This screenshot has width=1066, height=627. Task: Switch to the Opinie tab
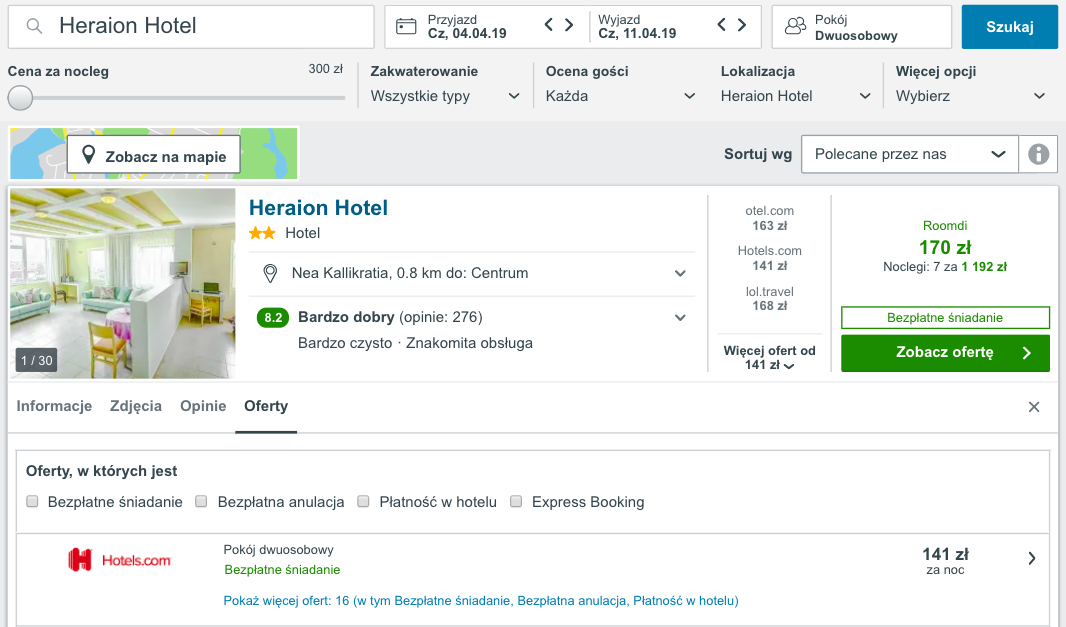[x=203, y=406]
